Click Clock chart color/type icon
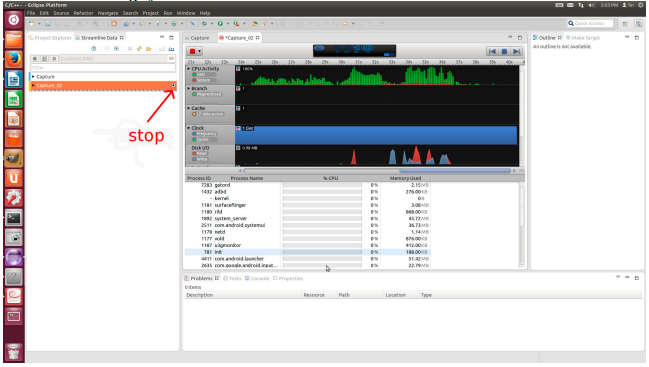 [x=238, y=128]
